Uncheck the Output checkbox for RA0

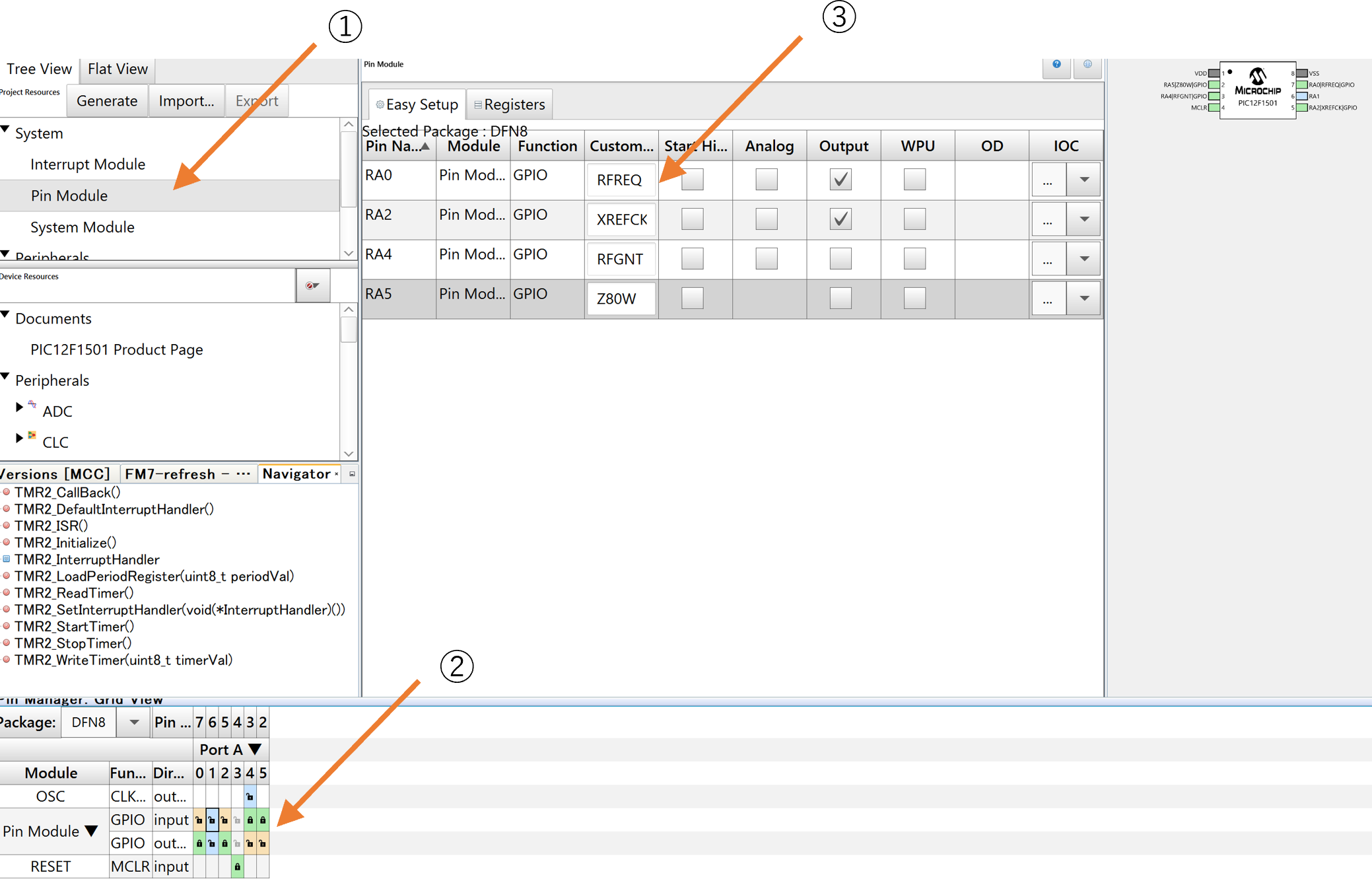[840, 179]
